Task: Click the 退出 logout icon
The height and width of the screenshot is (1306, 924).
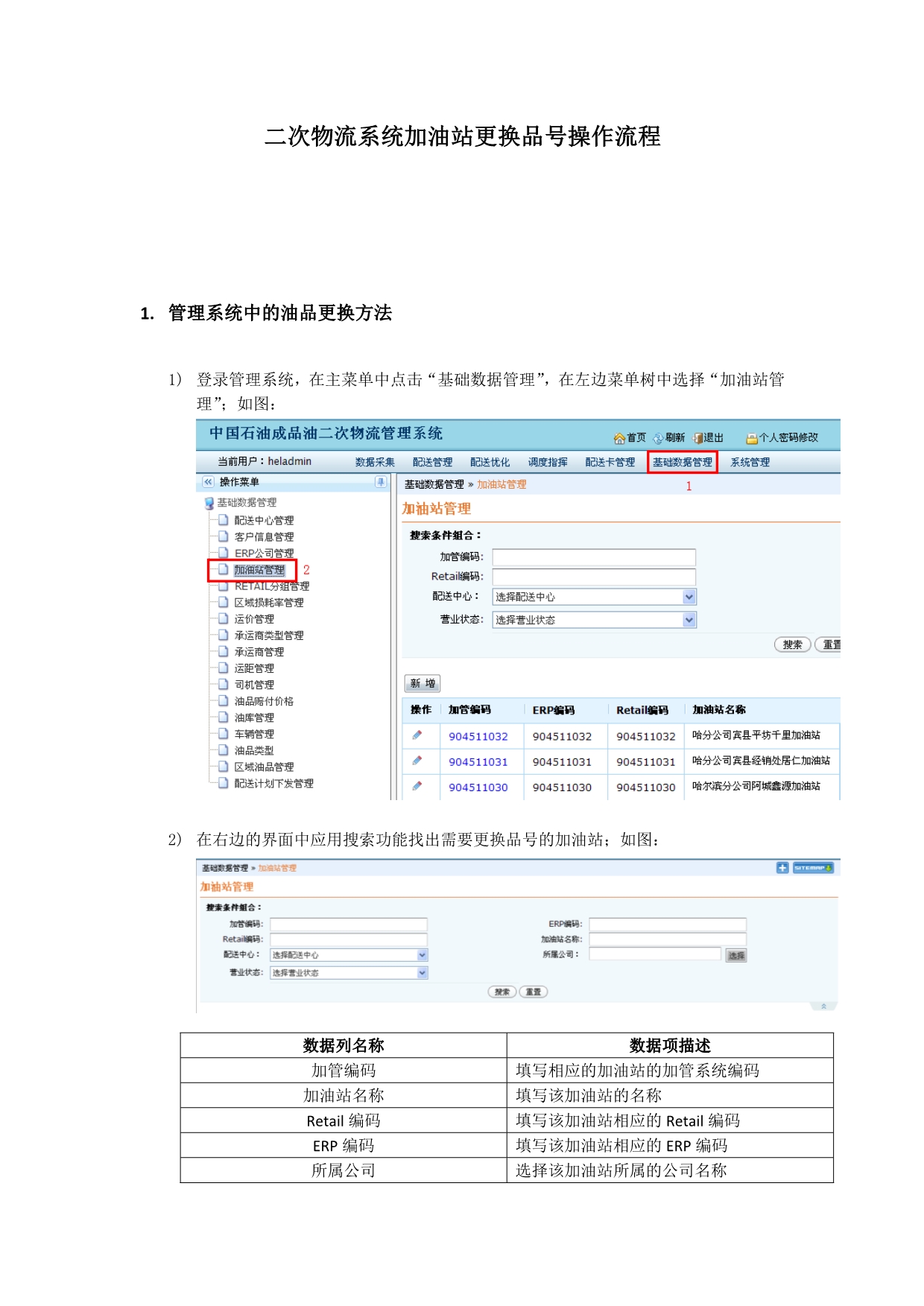Action: click(698, 438)
